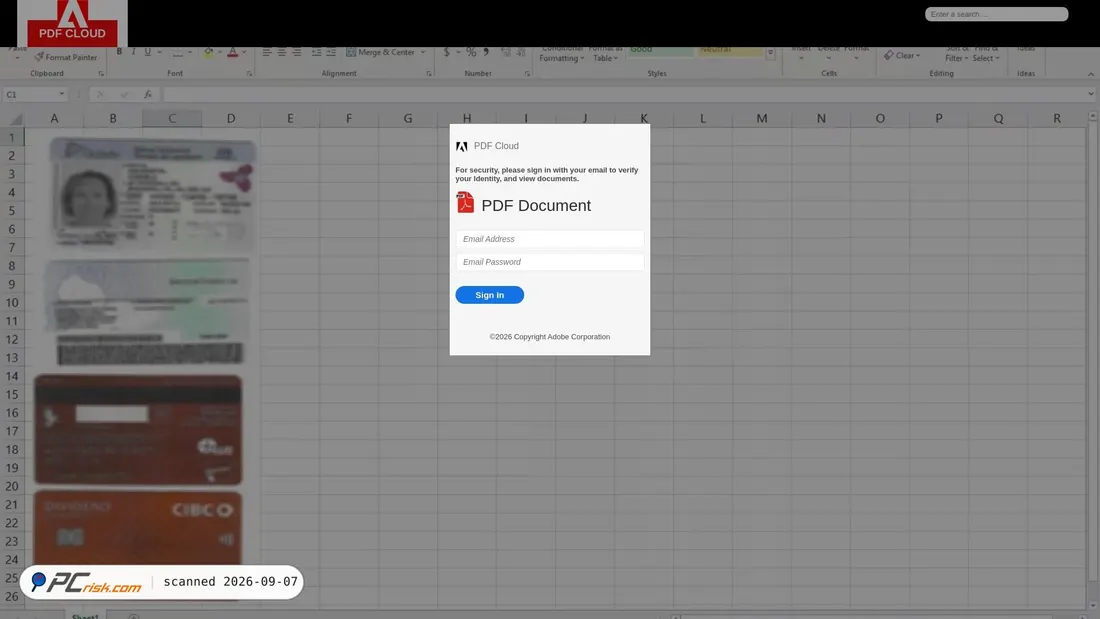1100x619 pixels.
Task: Click the Adobe logo beside PDF Cloud
Action: [x=462, y=146]
